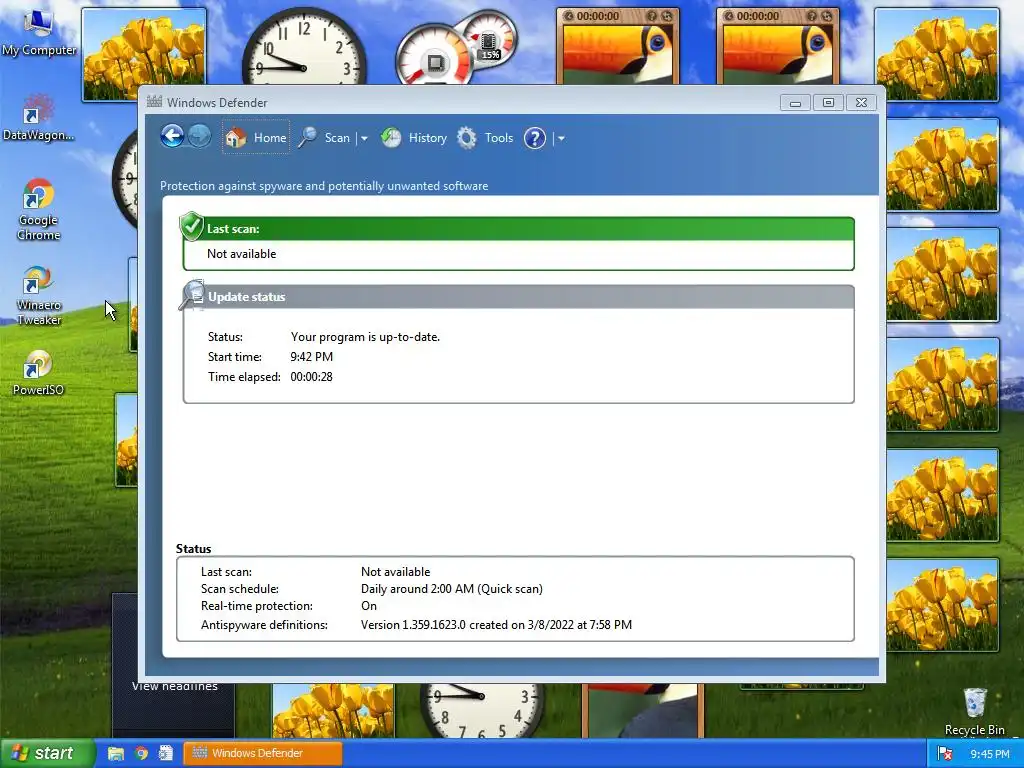This screenshot has height=768, width=1024.
Task: Select the My Computer desktop icon
Action: pyautogui.click(x=39, y=33)
